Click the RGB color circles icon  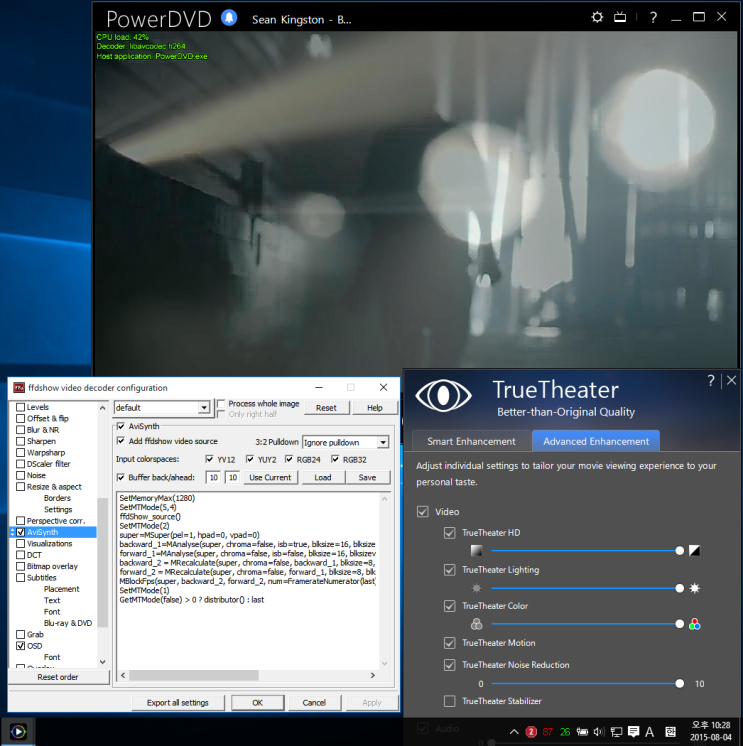coord(694,624)
